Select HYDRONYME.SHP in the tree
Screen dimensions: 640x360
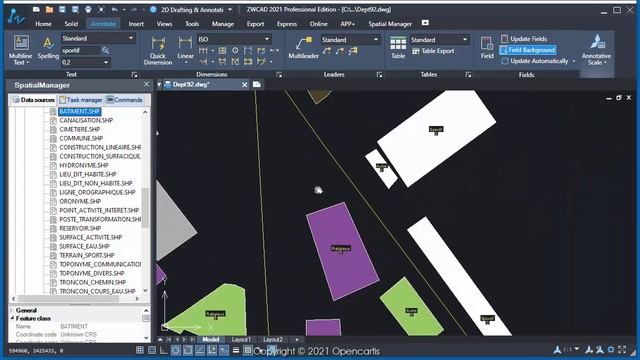click(84, 165)
